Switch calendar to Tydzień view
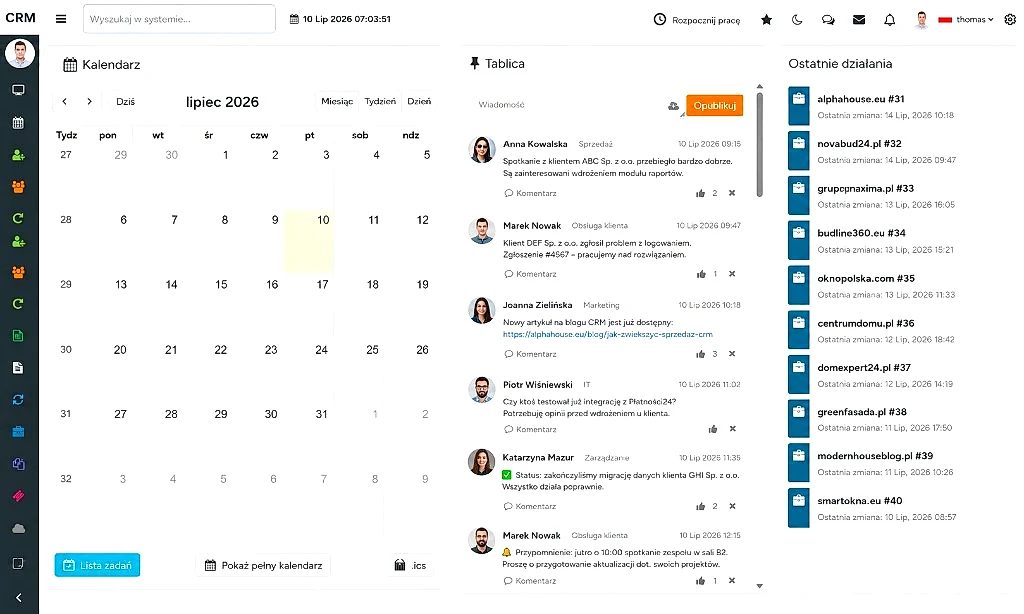 tap(380, 101)
